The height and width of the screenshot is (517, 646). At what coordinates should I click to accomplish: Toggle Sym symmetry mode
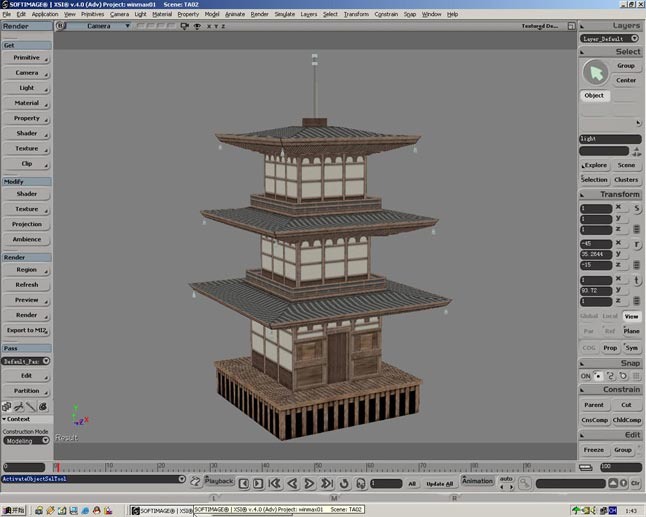(x=631, y=348)
